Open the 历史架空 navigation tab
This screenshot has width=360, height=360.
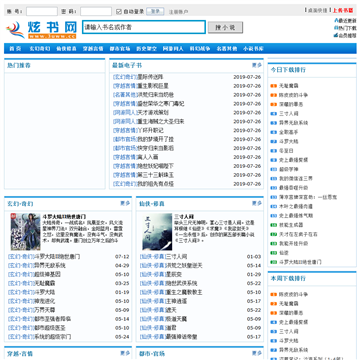(x=146, y=49)
